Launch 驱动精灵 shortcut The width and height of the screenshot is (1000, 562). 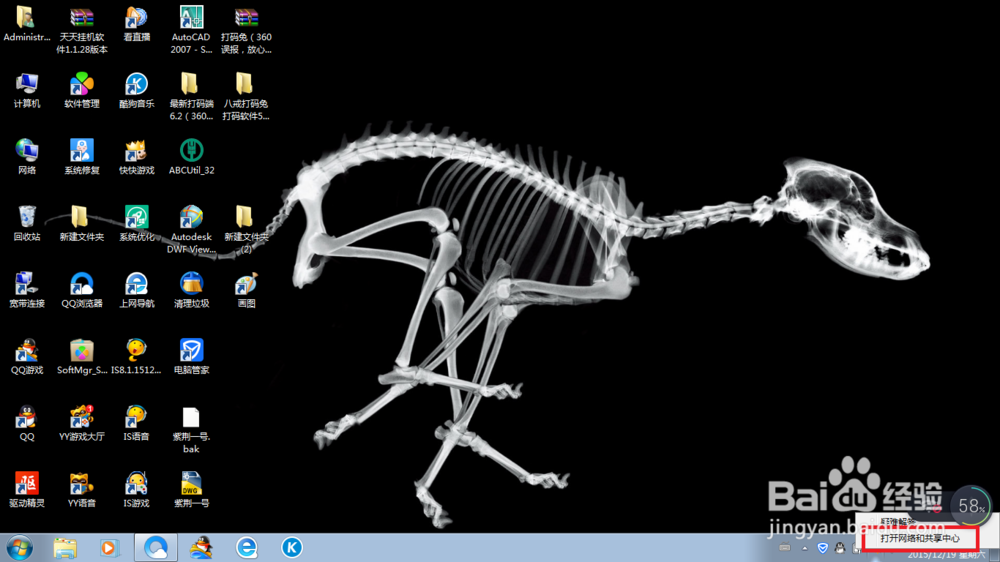coord(27,489)
